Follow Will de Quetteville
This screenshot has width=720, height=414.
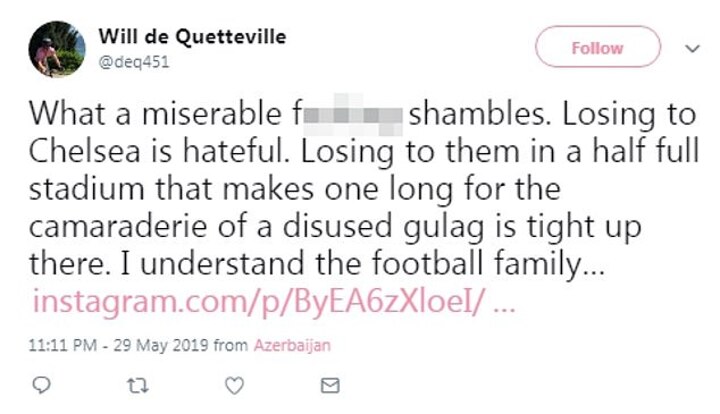[x=598, y=47]
